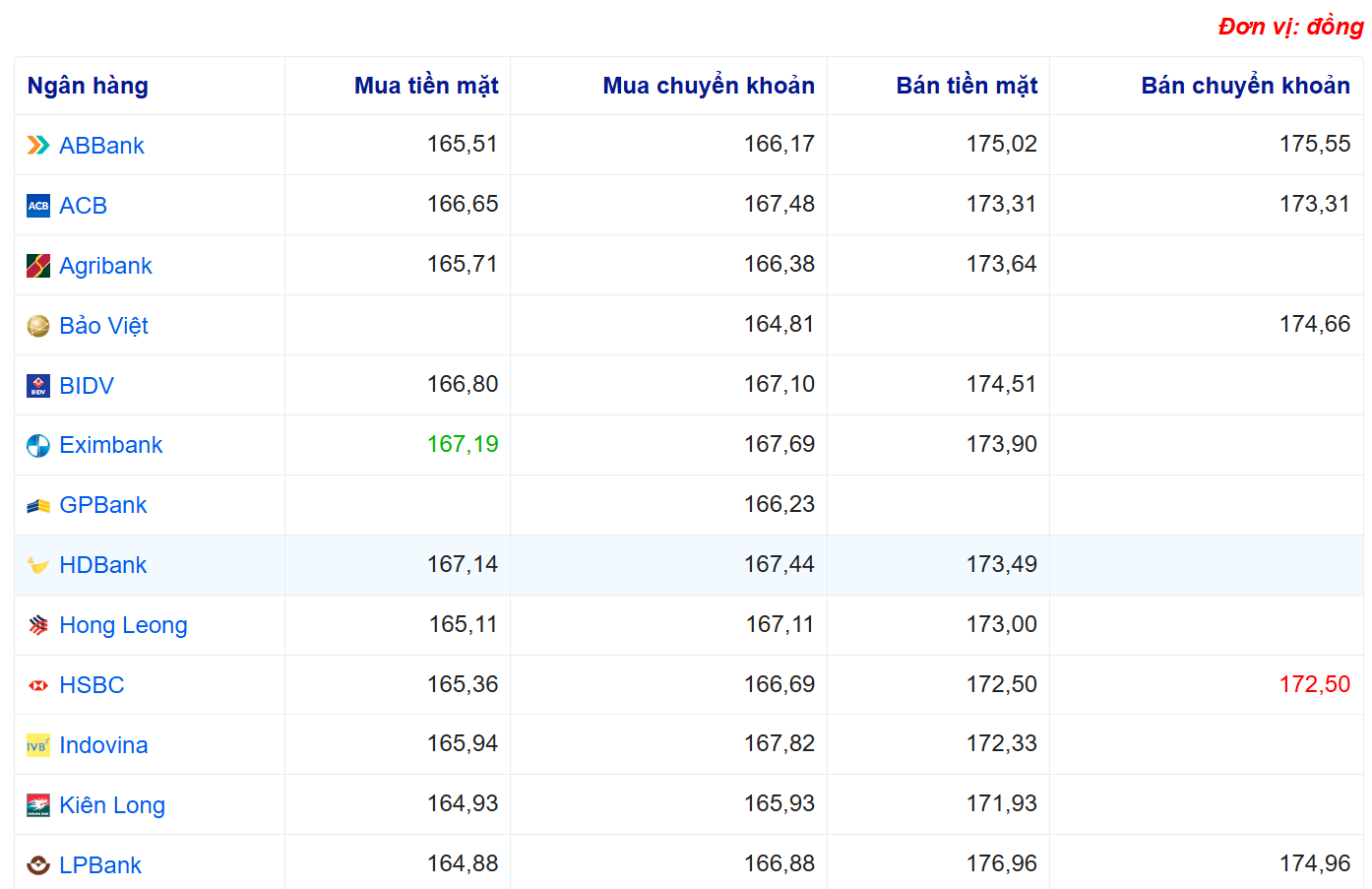Click the Kiên Long logo icon
1372x889 pixels.
tap(37, 805)
